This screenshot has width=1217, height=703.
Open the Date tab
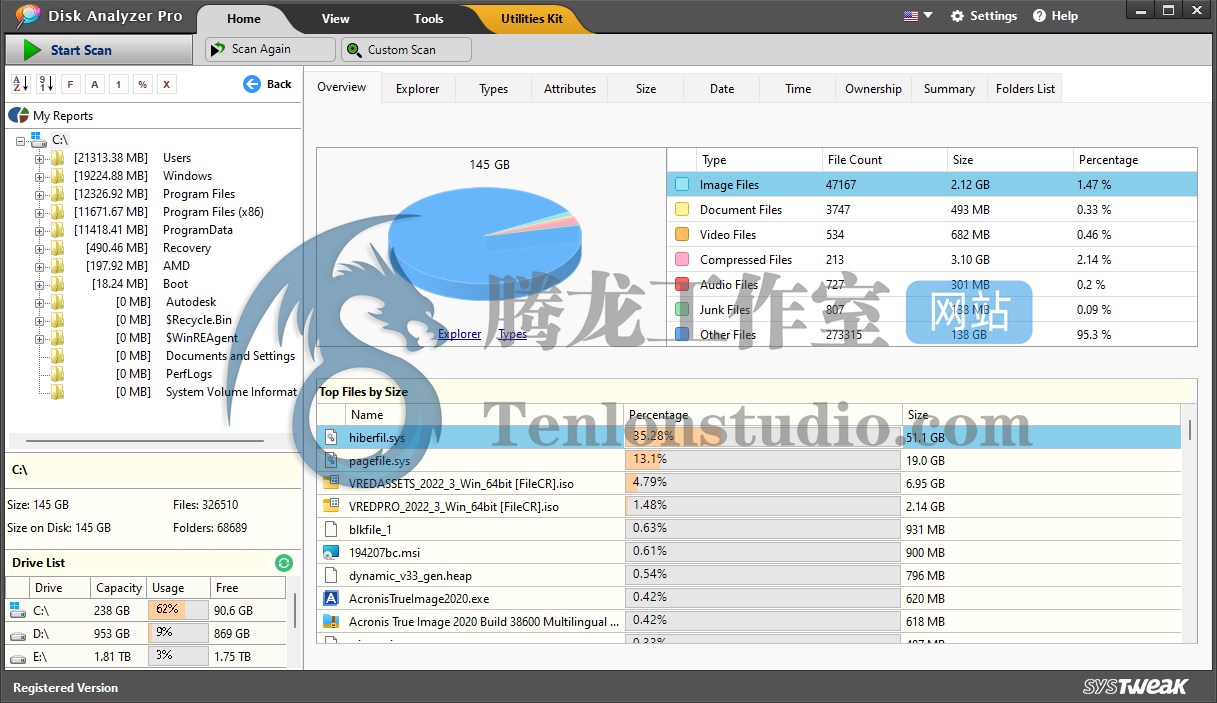point(722,89)
